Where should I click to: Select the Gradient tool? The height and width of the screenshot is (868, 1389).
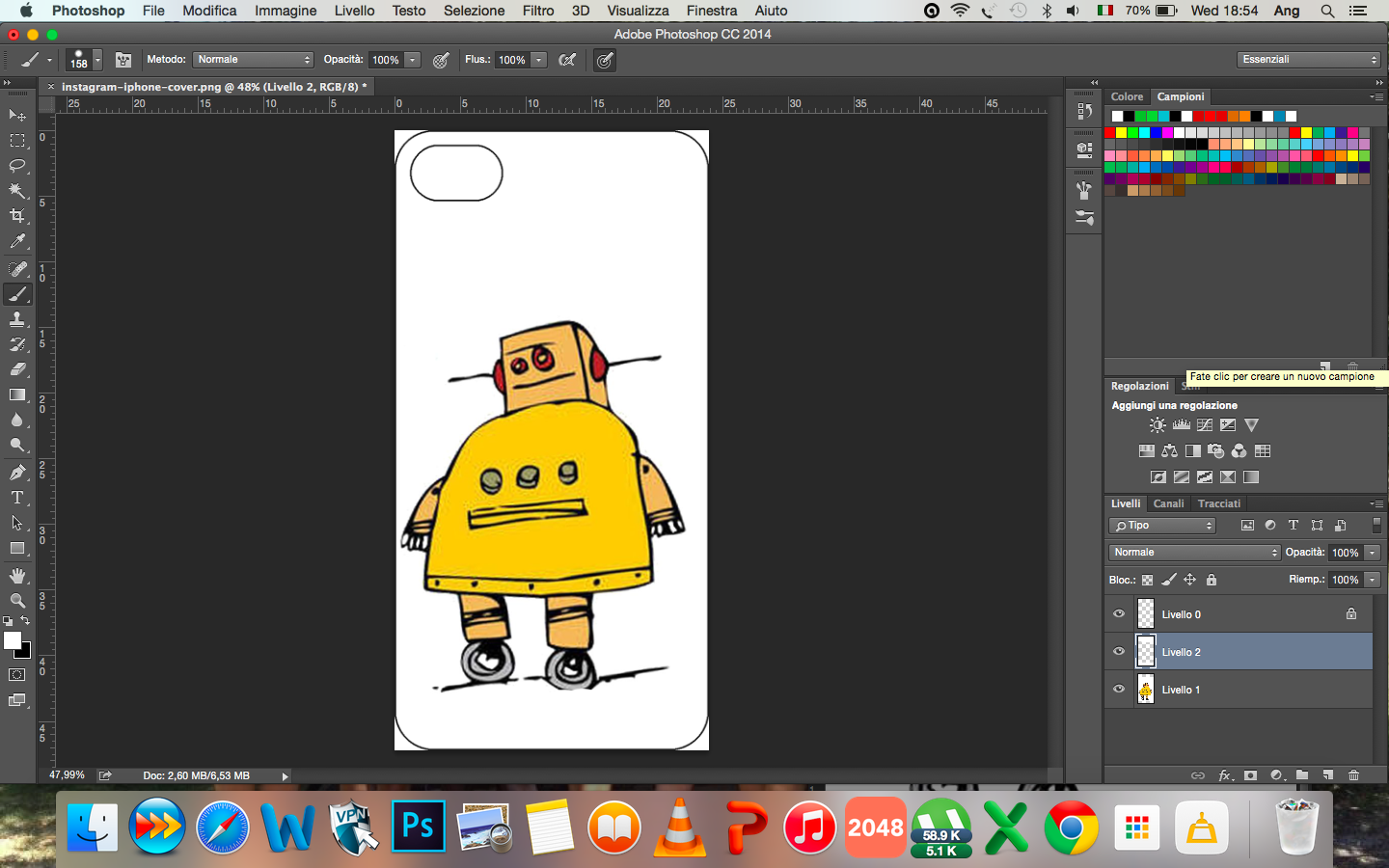(17, 394)
